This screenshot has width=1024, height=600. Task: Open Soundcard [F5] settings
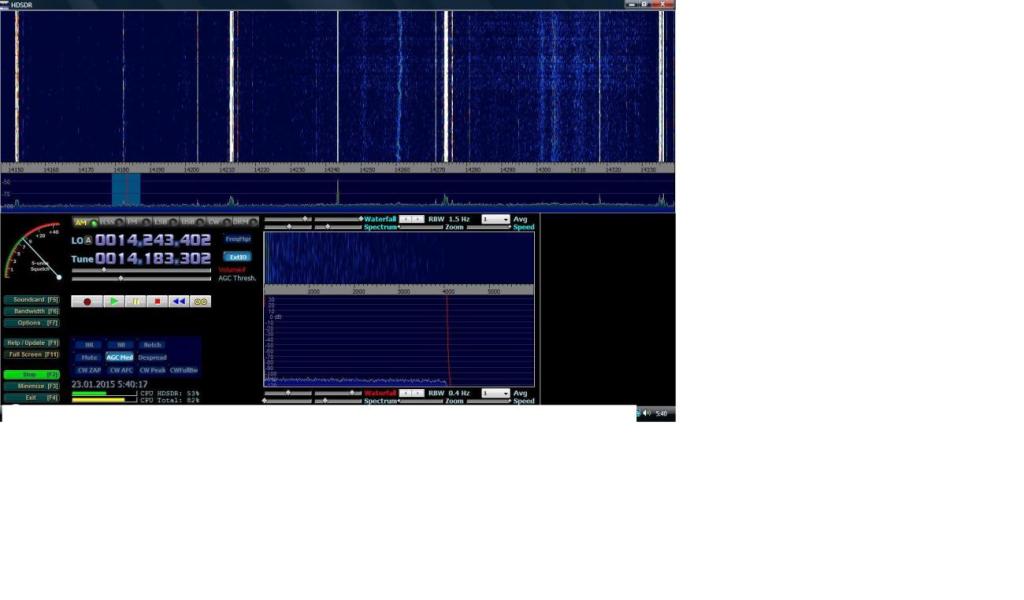32,299
